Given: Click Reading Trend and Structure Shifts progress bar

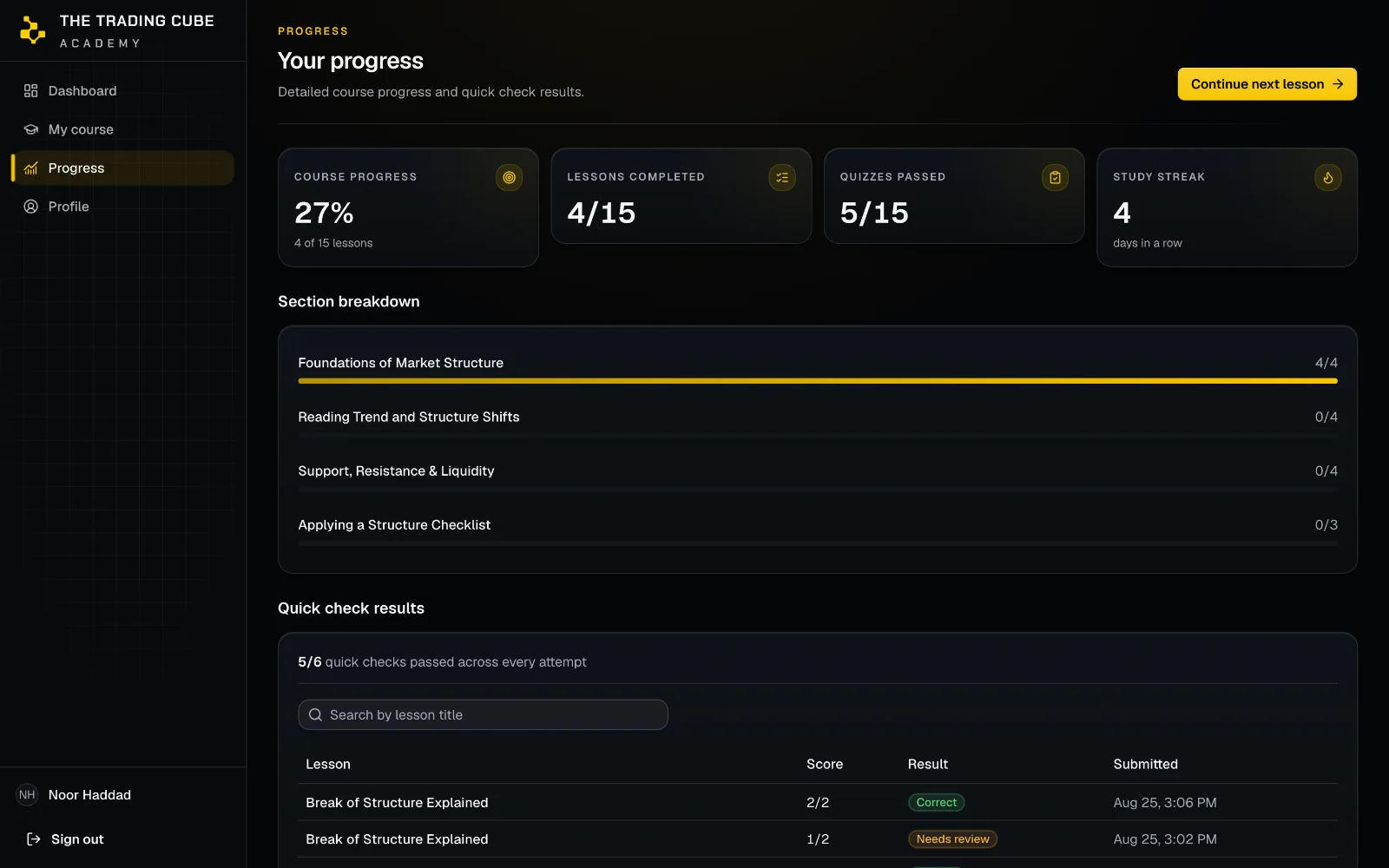Looking at the screenshot, I should [x=818, y=435].
